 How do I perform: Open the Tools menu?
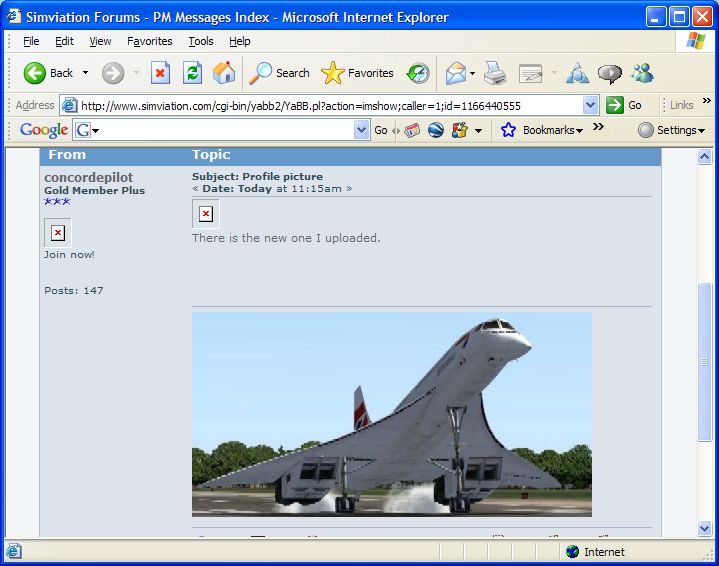201,41
